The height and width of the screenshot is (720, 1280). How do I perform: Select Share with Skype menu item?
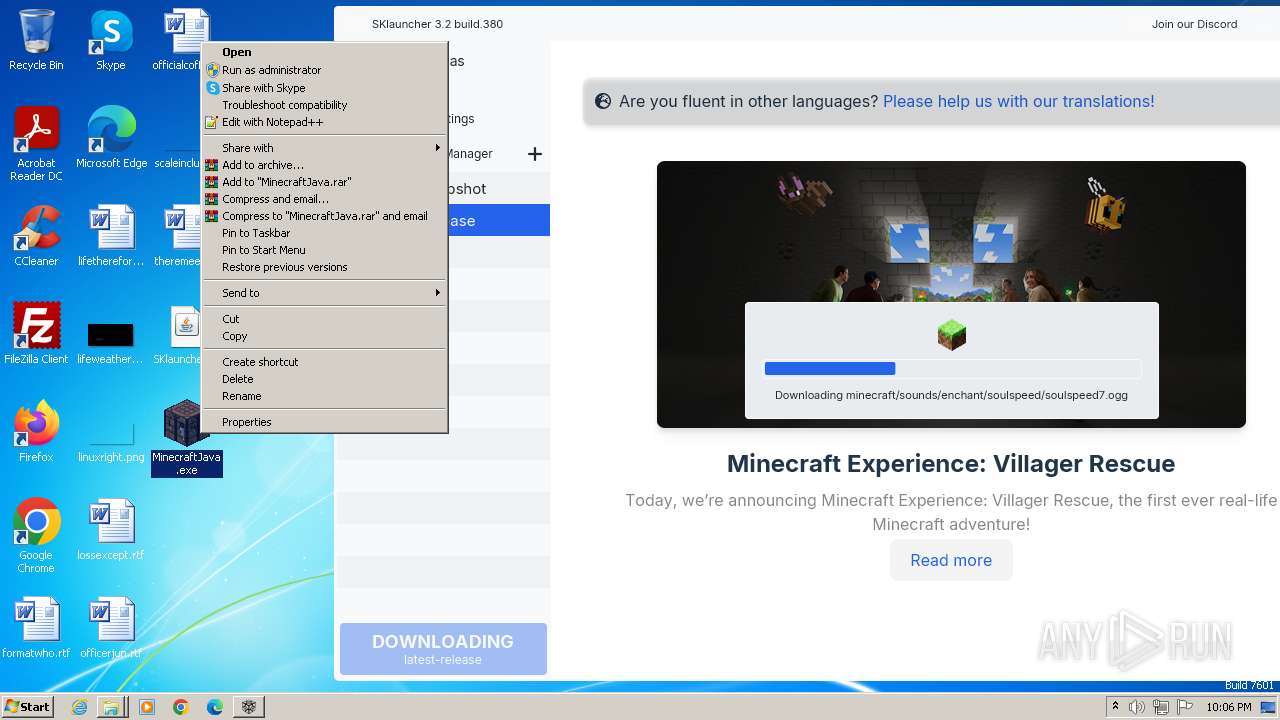tap(325, 88)
